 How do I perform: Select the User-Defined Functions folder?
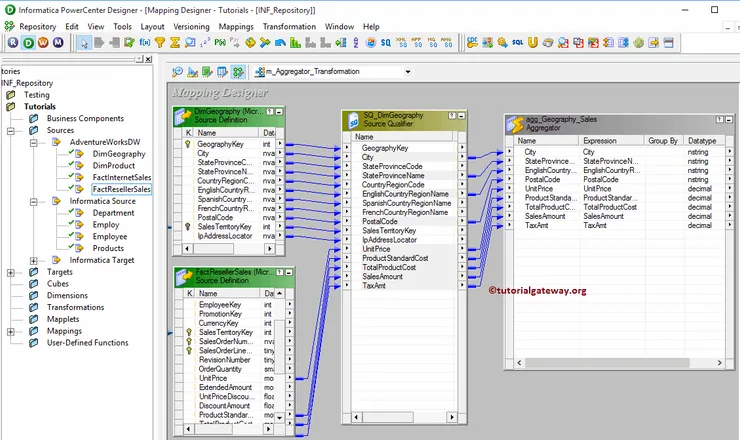coord(87,343)
